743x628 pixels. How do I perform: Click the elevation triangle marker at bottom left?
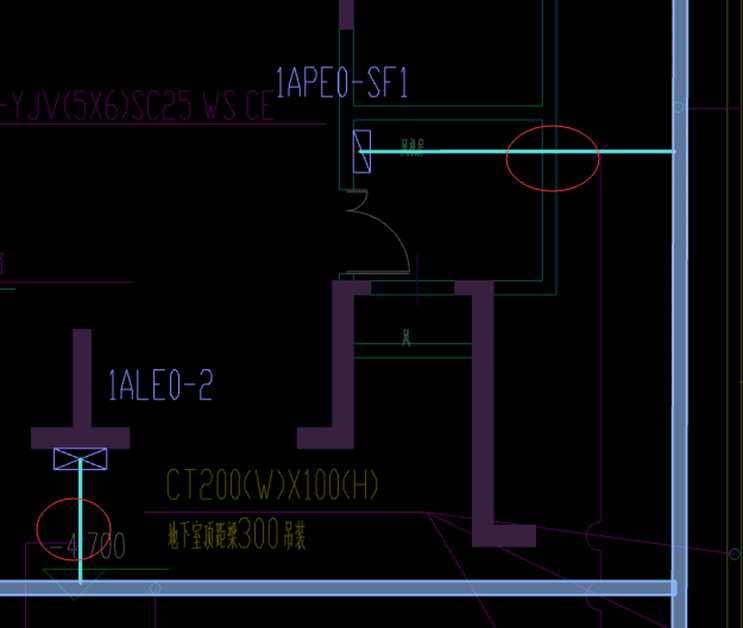pyautogui.click(x=75, y=590)
